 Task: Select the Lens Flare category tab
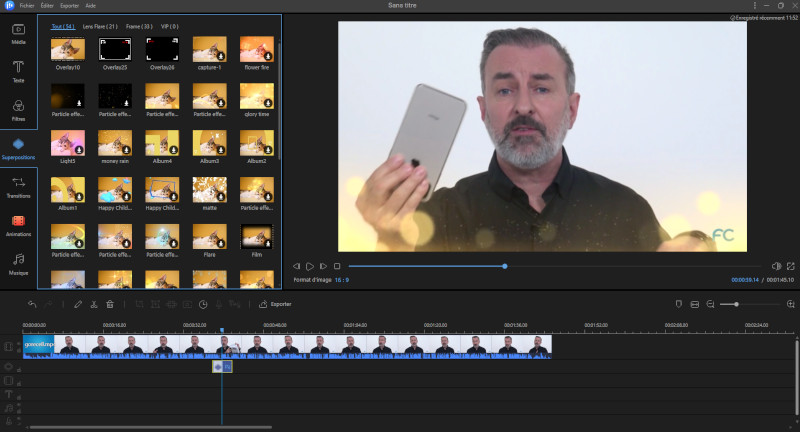[x=103, y=25]
